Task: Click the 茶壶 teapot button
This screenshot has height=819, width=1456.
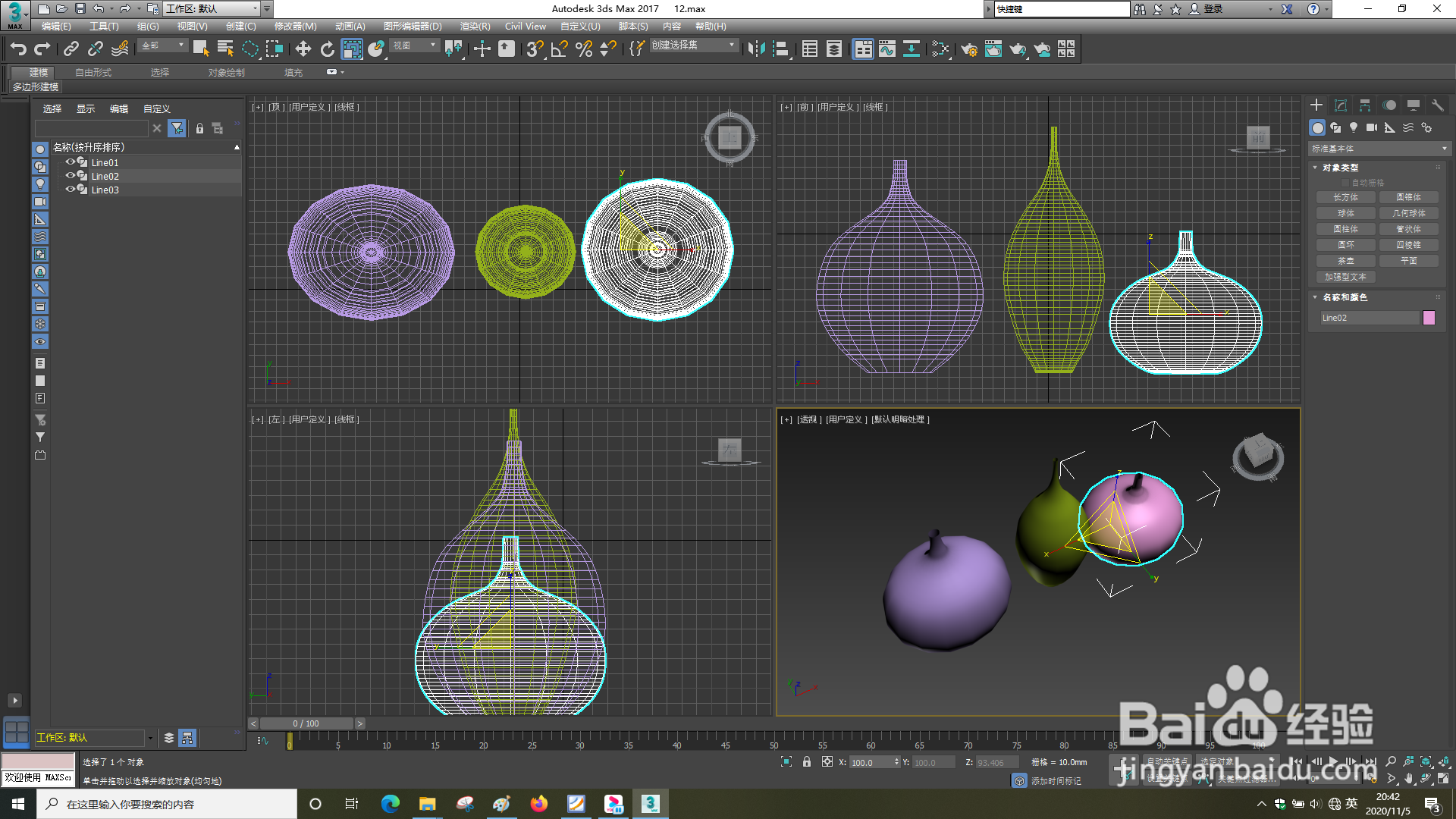Action: click(1345, 261)
